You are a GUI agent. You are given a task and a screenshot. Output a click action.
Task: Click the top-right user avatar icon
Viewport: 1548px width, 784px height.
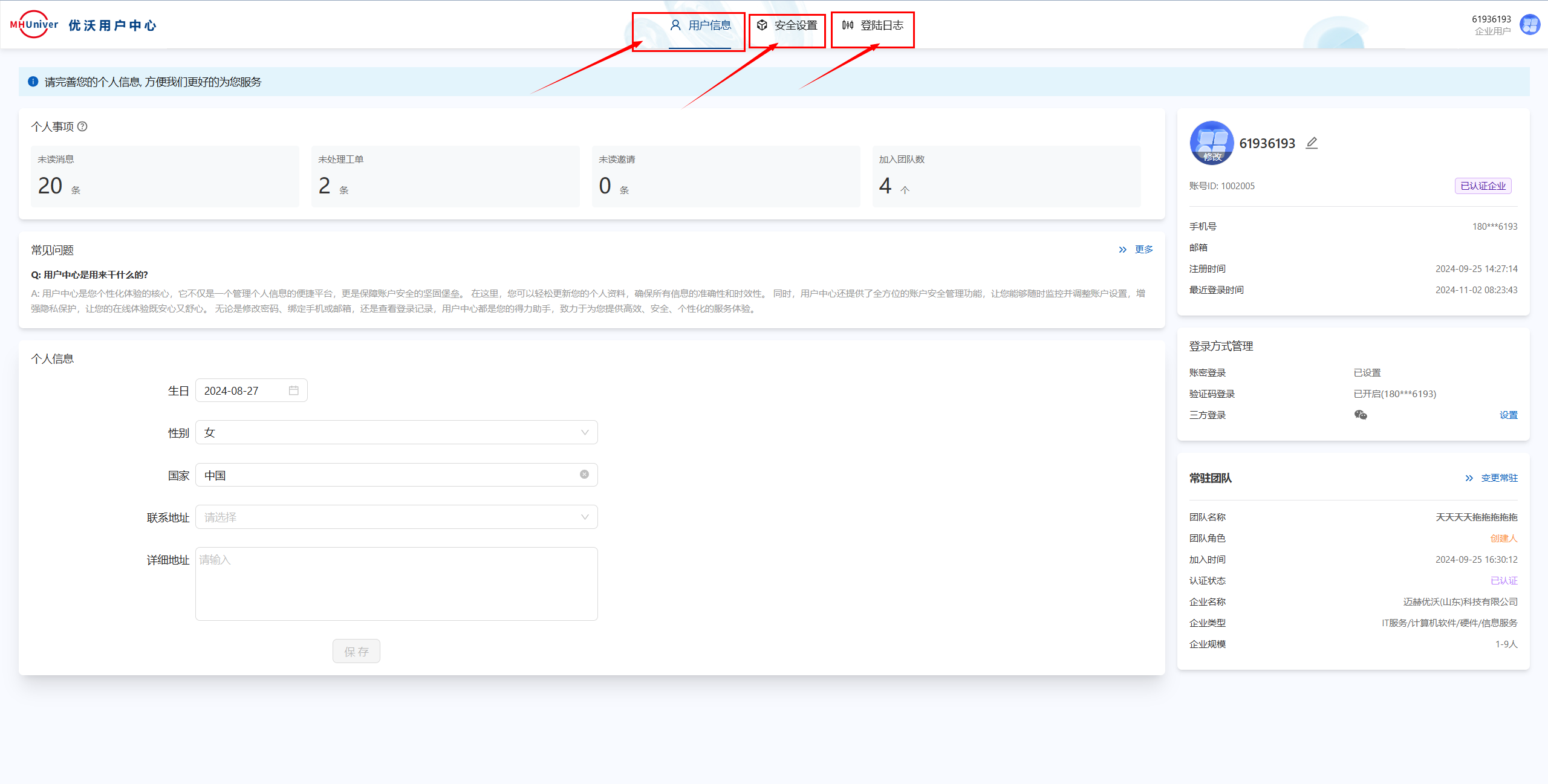[1530, 25]
